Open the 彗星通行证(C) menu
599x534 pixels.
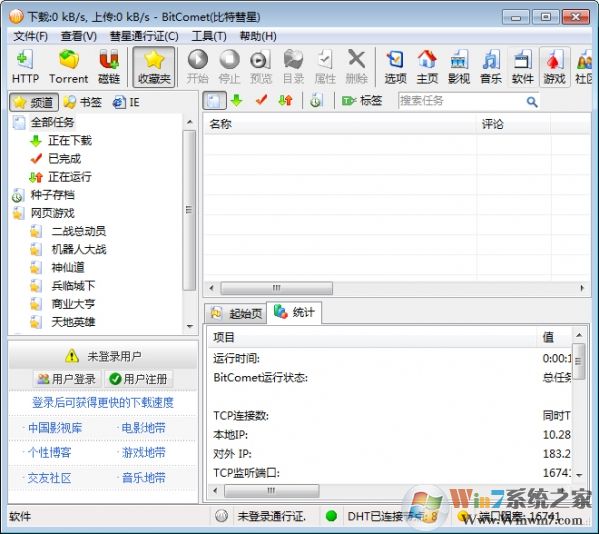click(x=144, y=36)
